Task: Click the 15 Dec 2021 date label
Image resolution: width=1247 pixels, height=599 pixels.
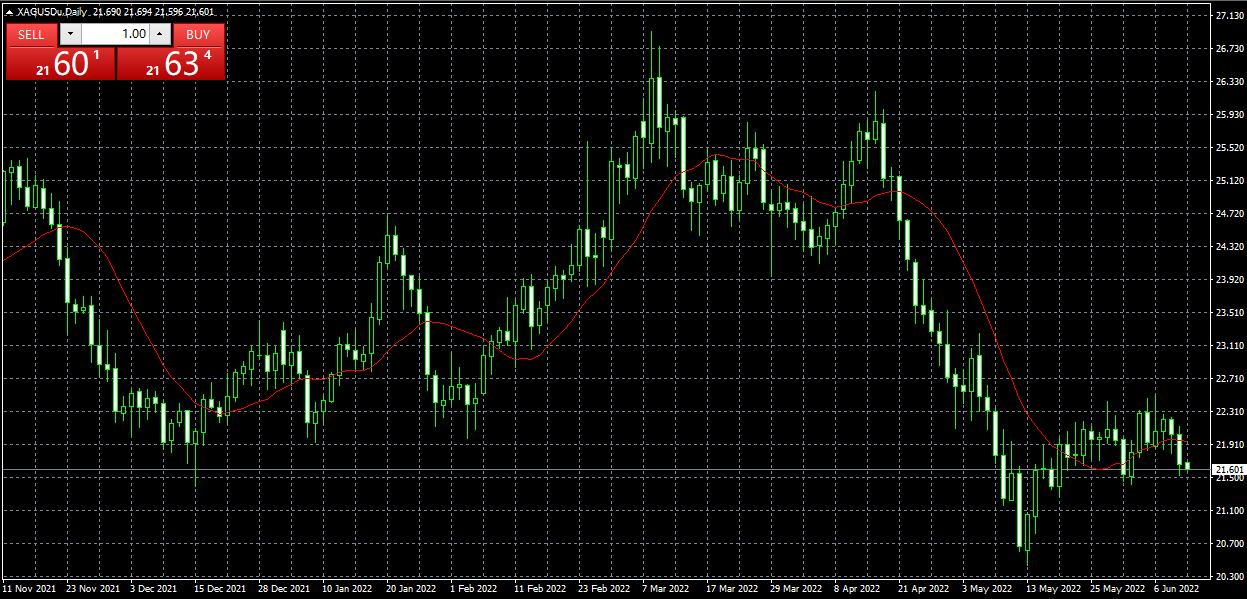Action: point(220,590)
